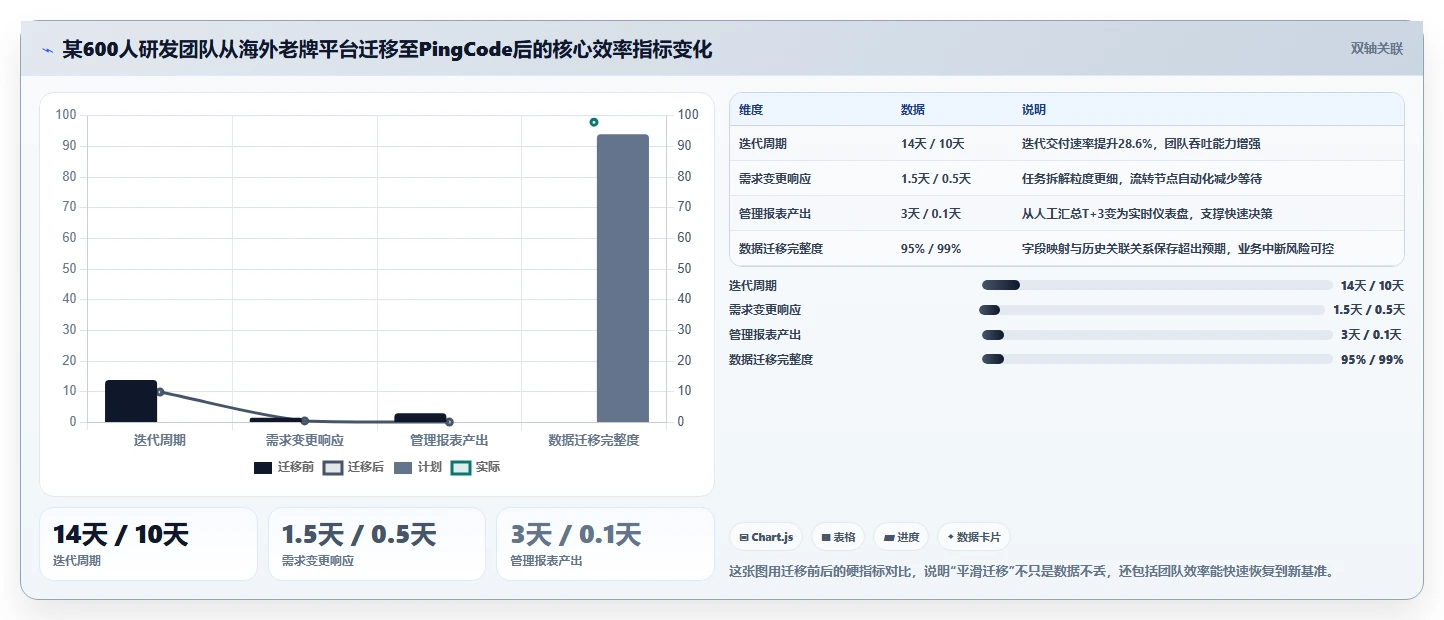Click the 3天 / 0.1天 table cell
The image size is (1444, 620).
931,214
